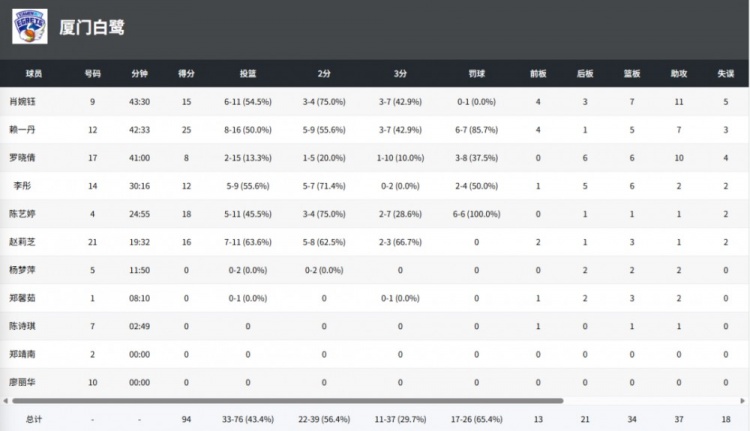
Task: Click three-point cell 2-3 (66.7%)
Action: 400,242
